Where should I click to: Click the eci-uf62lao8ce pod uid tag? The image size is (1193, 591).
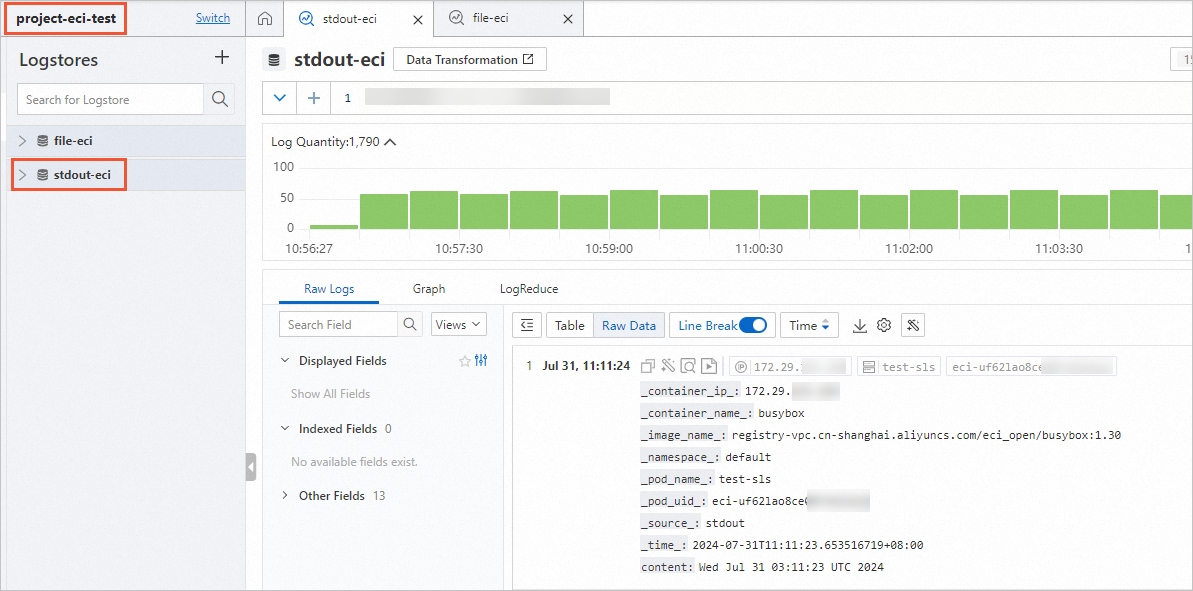pyautogui.click(x=1031, y=367)
